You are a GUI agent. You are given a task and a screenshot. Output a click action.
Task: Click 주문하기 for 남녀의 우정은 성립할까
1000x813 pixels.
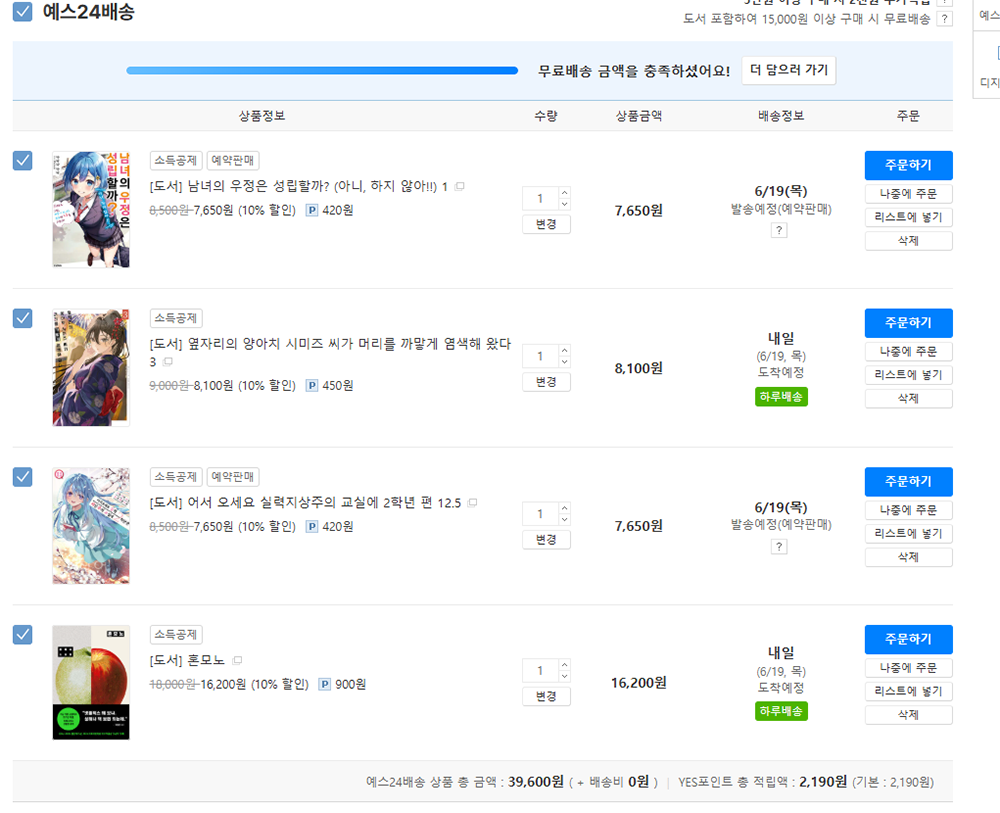(x=908, y=165)
